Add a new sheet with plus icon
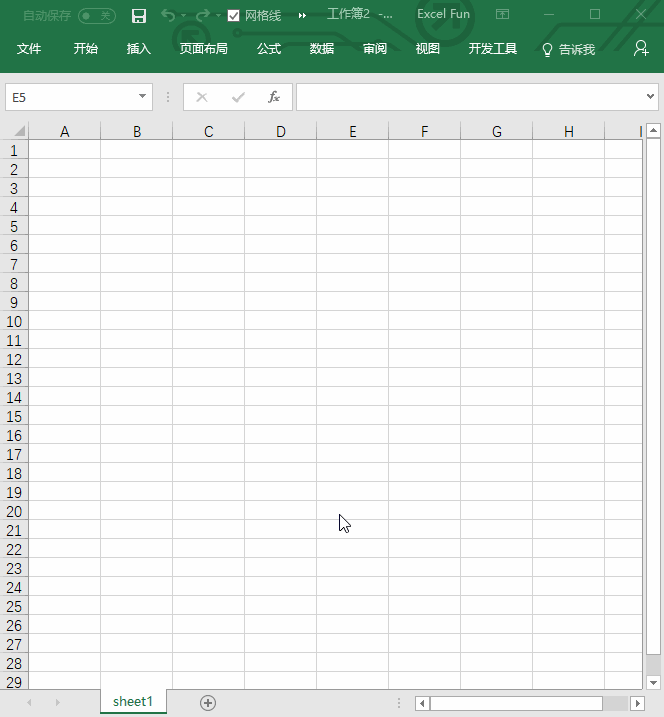Screen dimensions: 664x717 (x=208, y=703)
